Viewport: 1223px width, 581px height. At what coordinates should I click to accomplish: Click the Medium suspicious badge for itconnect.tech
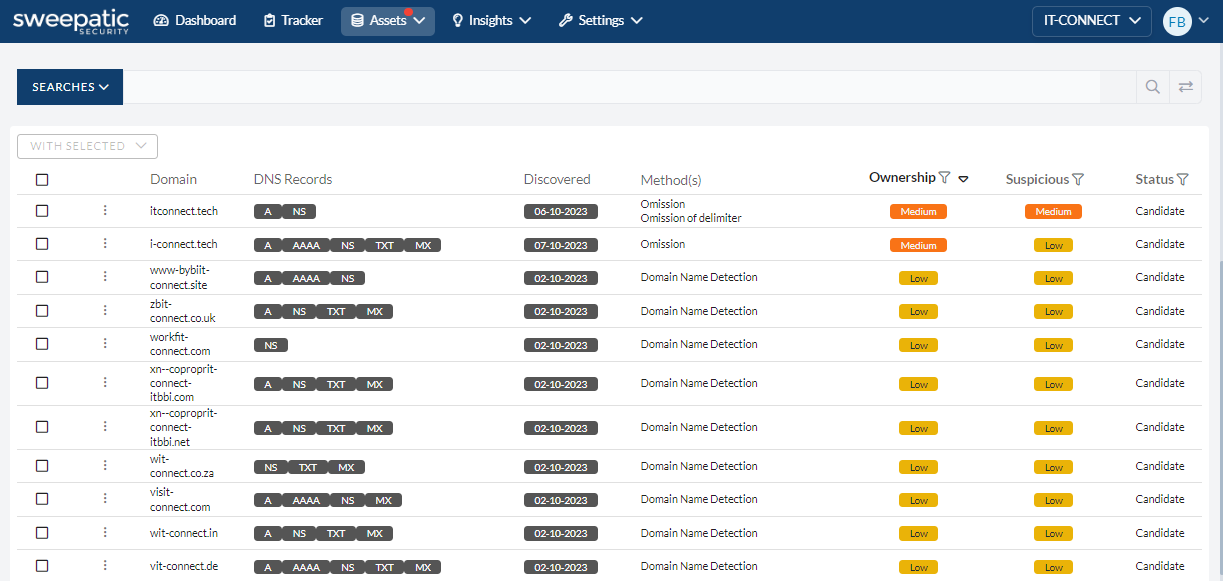1053,212
